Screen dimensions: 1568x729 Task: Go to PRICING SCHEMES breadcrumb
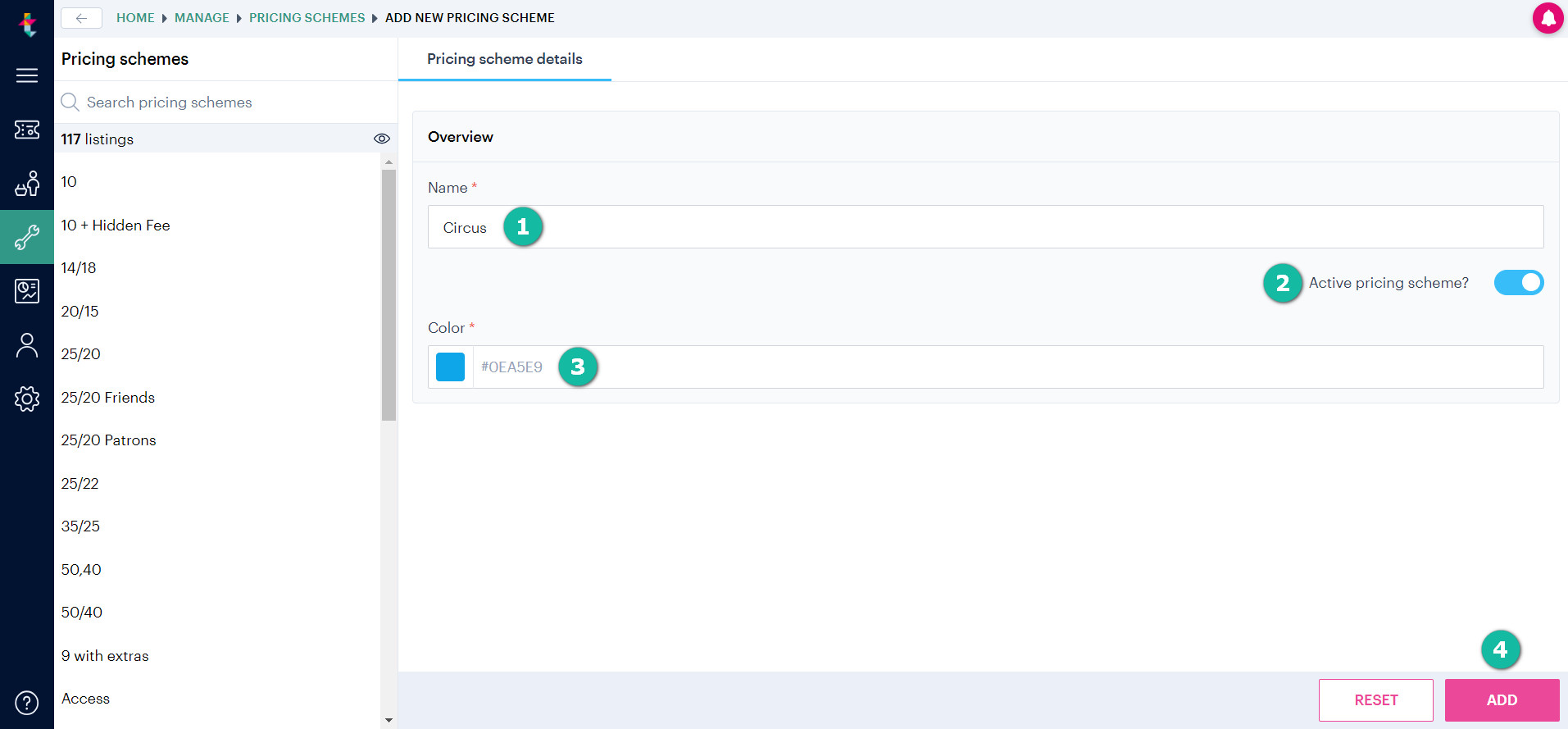tap(307, 18)
